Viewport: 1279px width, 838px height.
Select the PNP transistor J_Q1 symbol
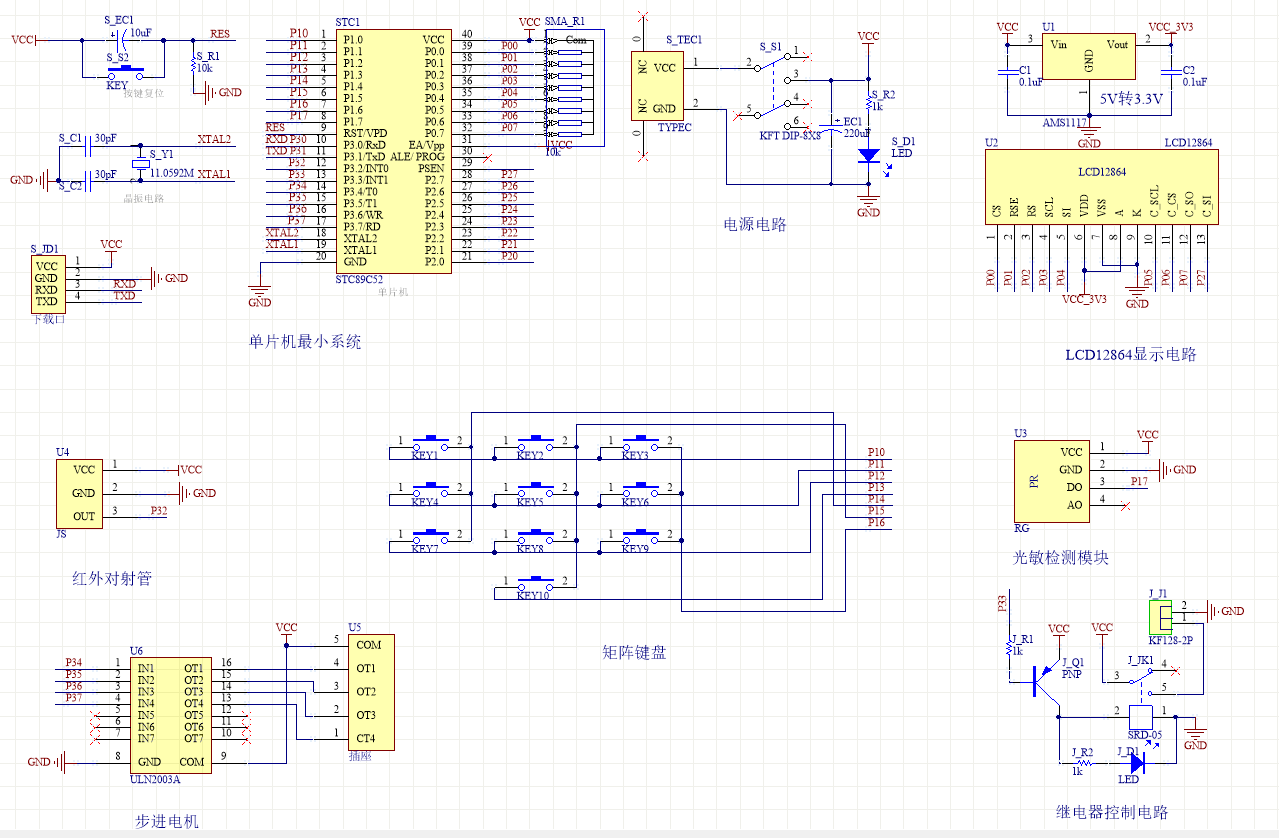[1045, 682]
